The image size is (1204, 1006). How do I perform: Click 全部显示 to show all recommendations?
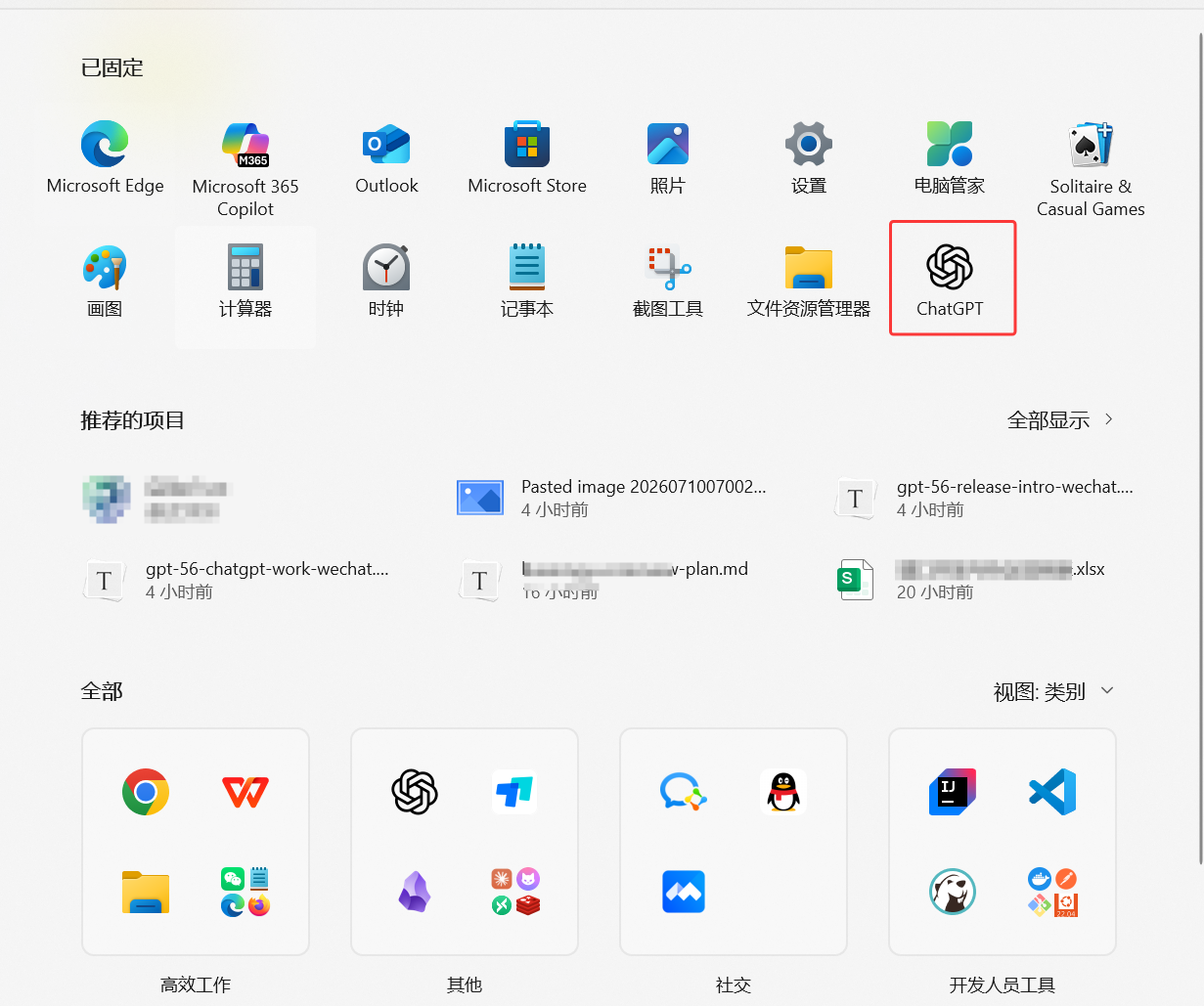[x=1060, y=420]
